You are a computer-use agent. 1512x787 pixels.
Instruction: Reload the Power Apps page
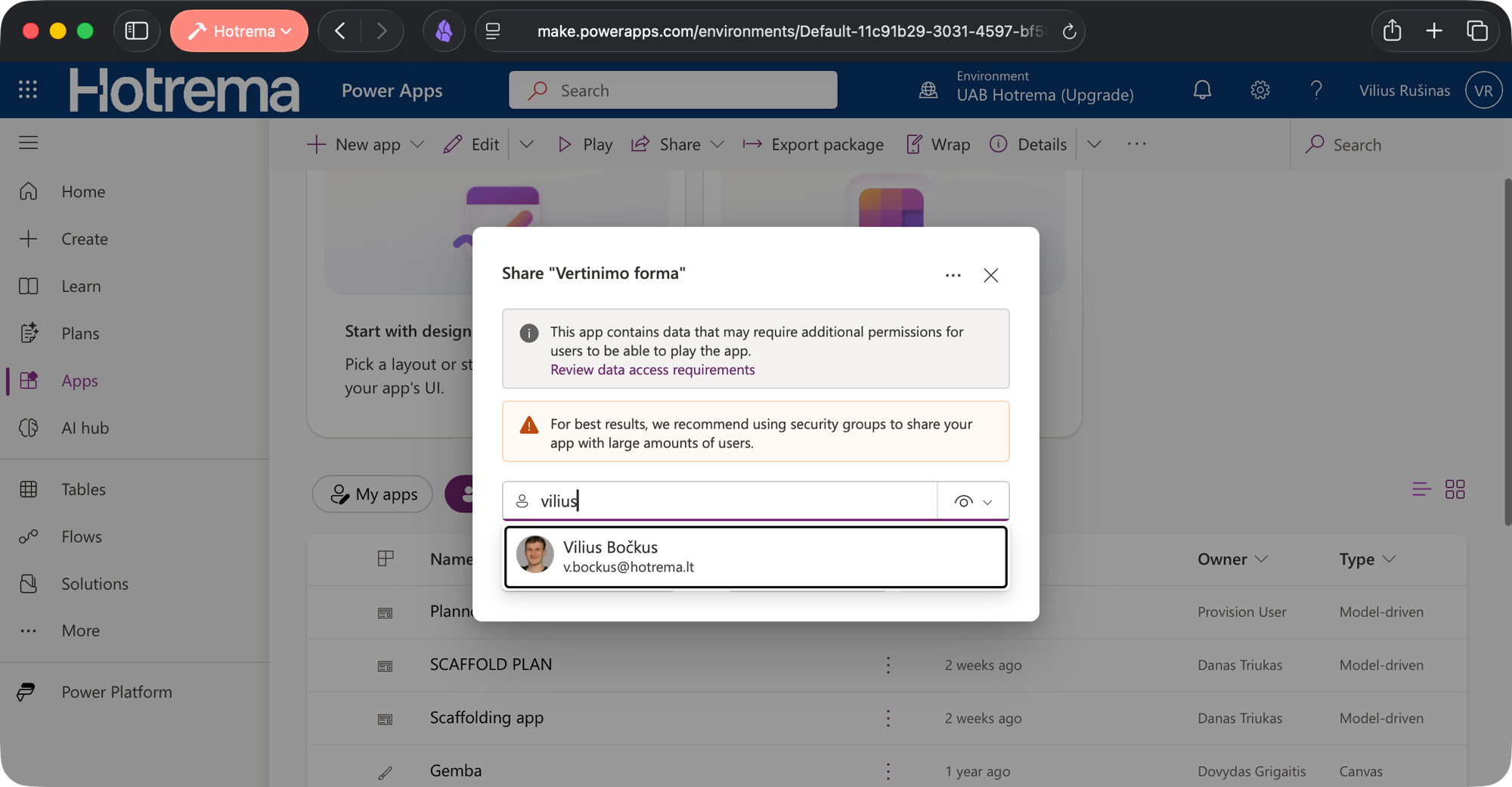(x=1069, y=31)
